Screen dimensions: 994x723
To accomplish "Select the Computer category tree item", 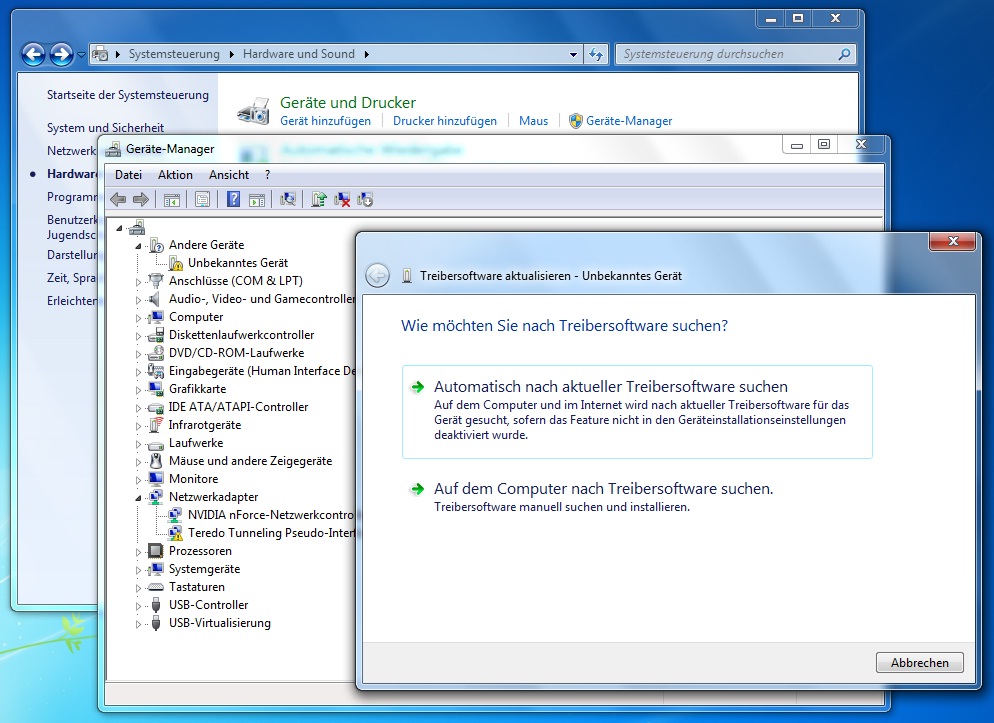I will click(x=196, y=317).
